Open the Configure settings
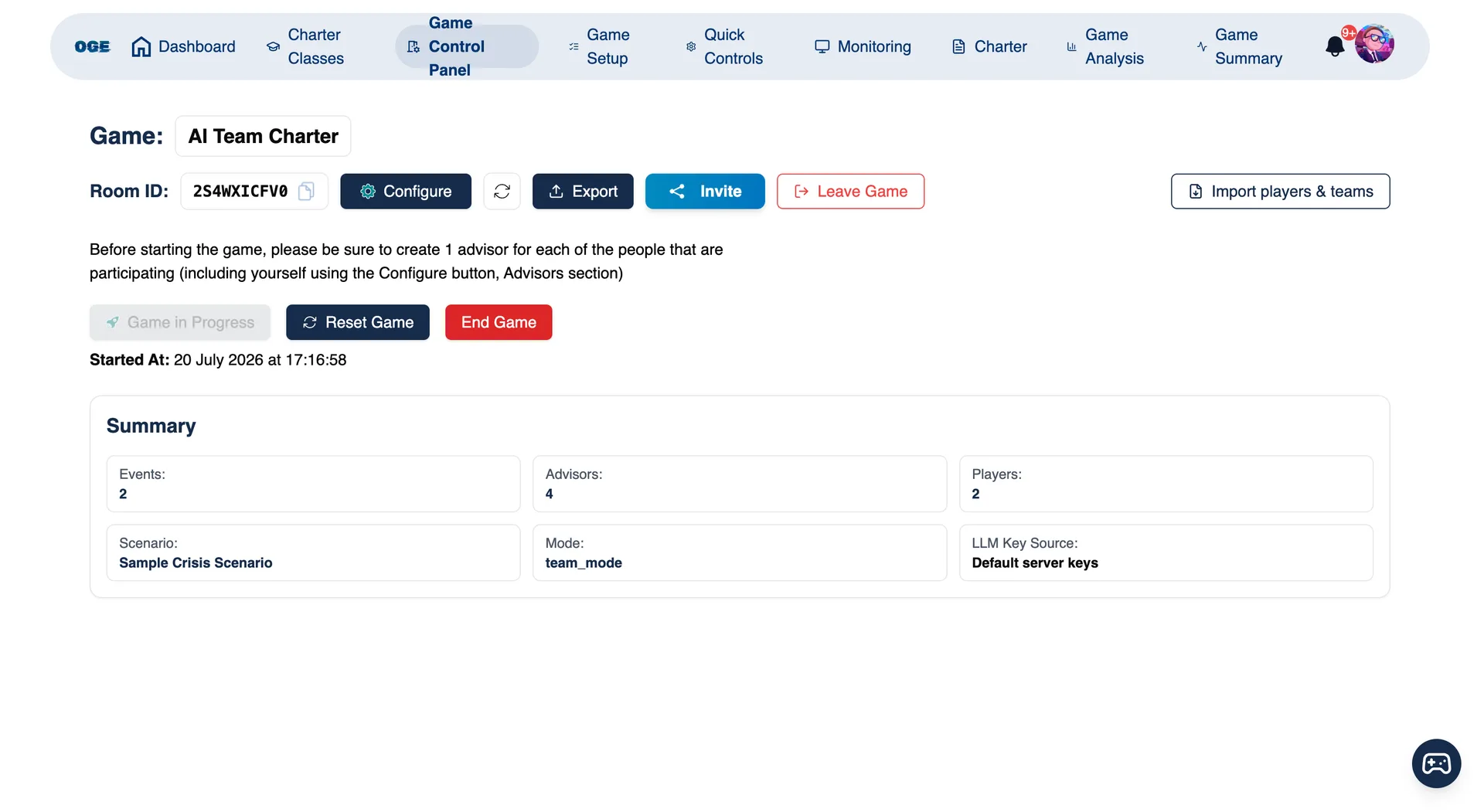Image resolution: width=1484 pixels, height=812 pixels. pyautogui.click(x=406, y=191)
